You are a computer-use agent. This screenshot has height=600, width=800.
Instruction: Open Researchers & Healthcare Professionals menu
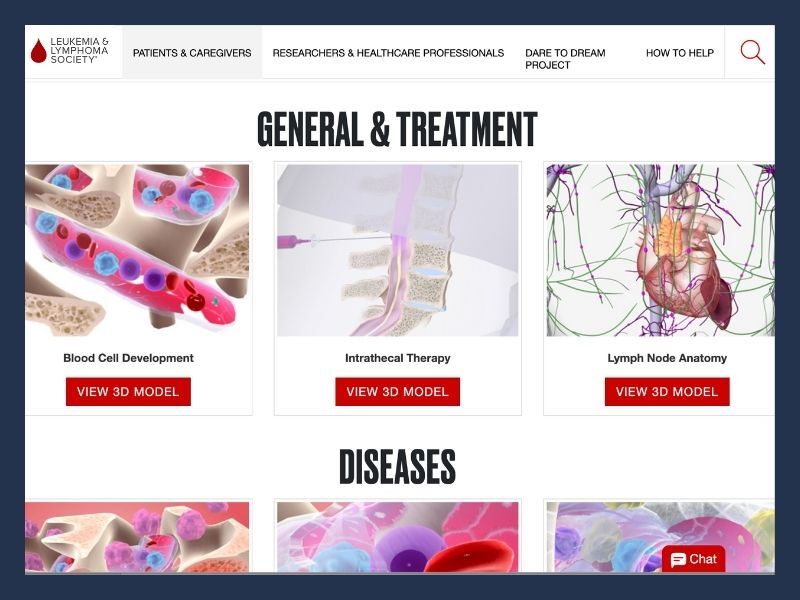pos(388,53)
